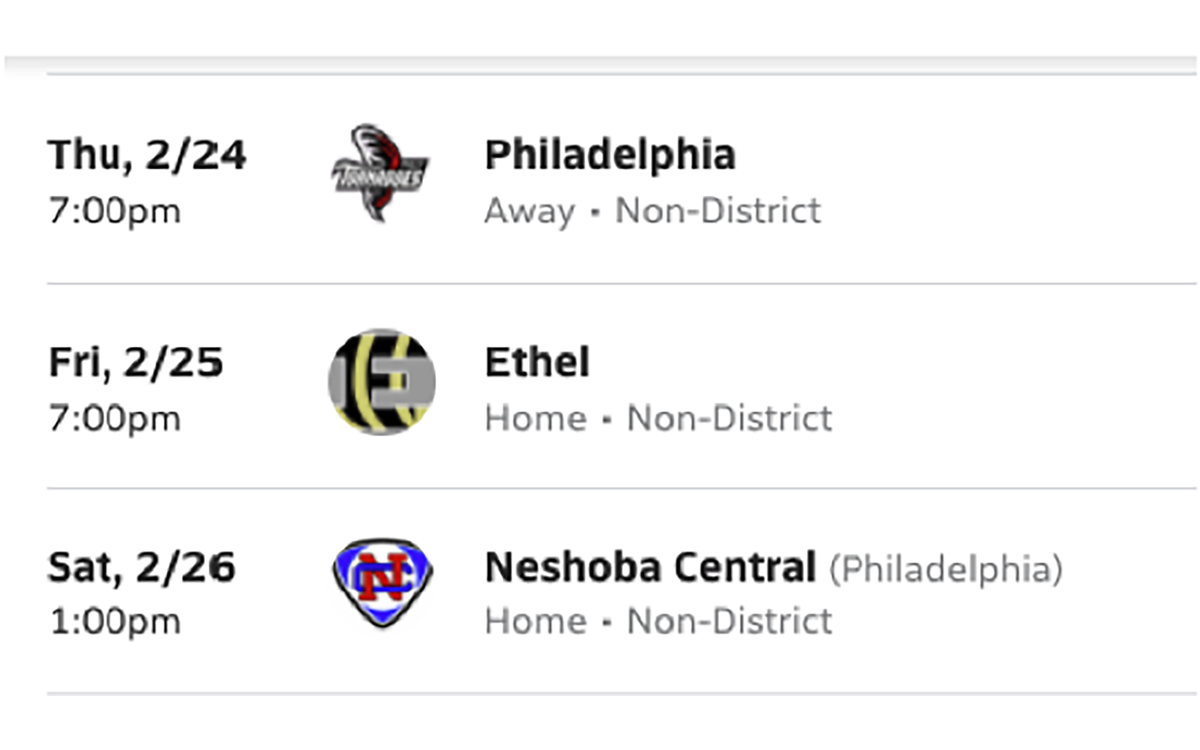This screenshot has height=750, width=1200.
Task: Click the 7:00pm time under Fri, 2/25
Action: (x=115, y=418)
